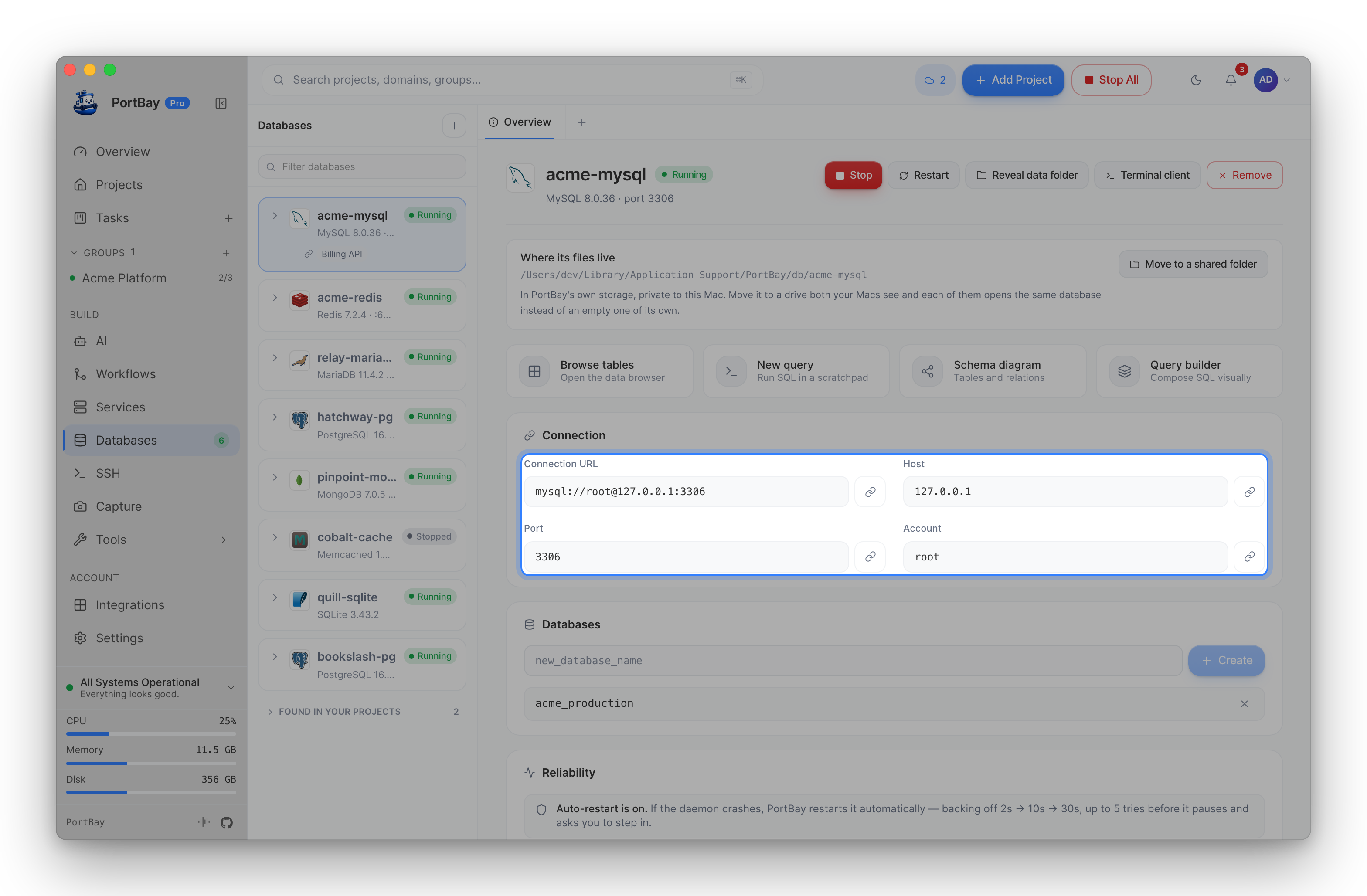Restart the acme-mysql database
Image resolution: width=1367 pixels, height=896 pixels.
click(x=924, y=175)
